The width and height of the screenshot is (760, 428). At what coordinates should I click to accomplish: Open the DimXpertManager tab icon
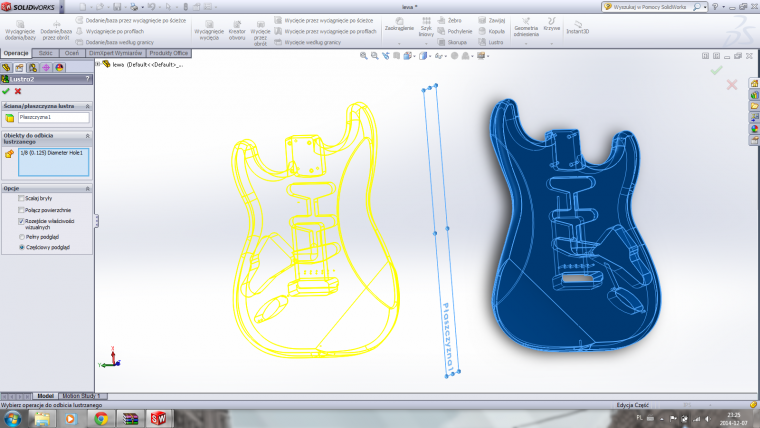click(x=46, y=67)
